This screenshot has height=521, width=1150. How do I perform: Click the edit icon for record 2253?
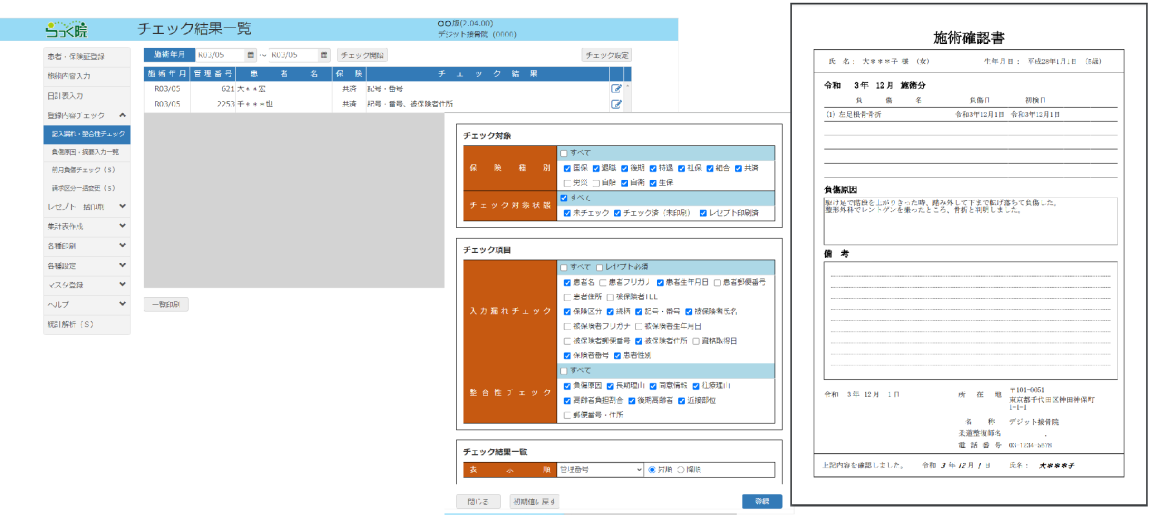coord(616,103)
